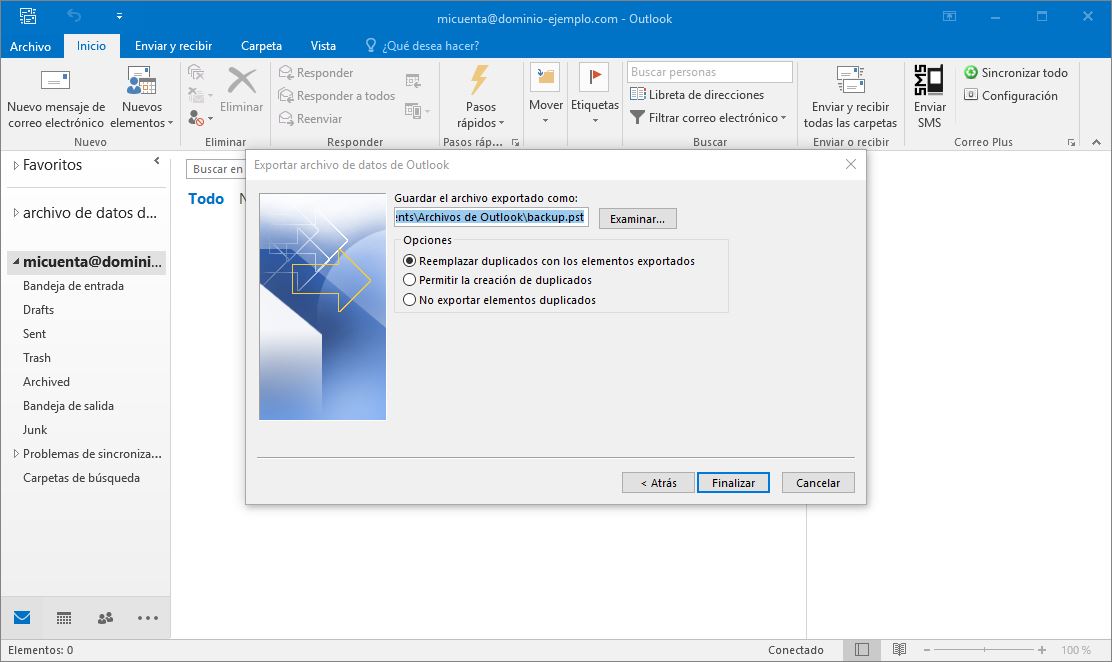Screen dimensions: 1112x662
Task: Open Pasos rápidos lightning icon
Action: coord(480,79)
